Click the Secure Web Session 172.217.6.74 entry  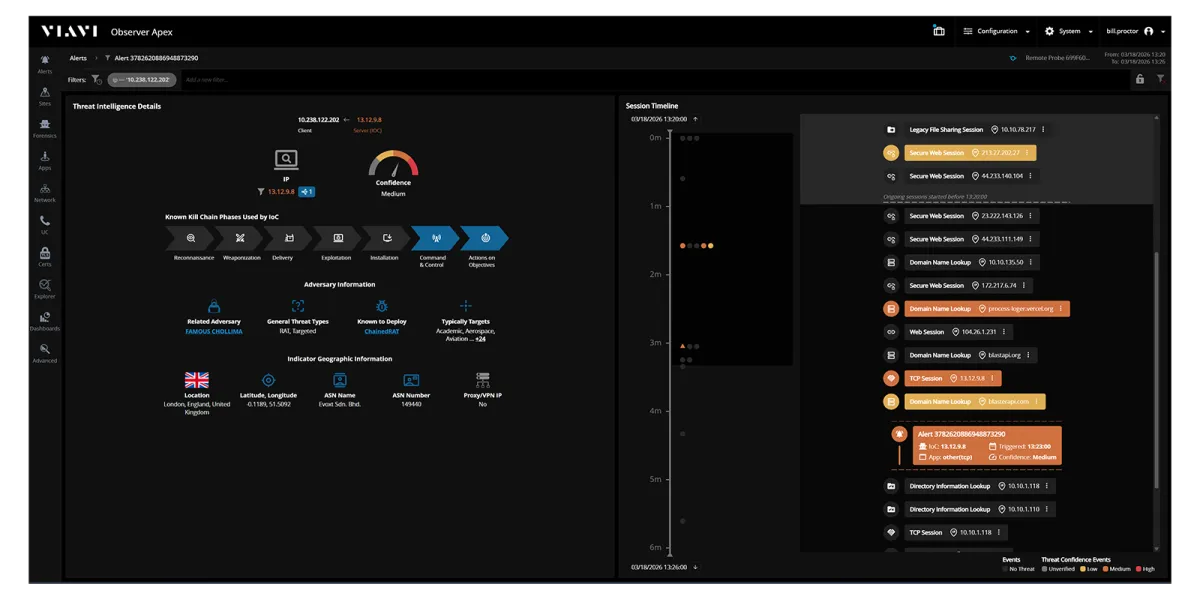tap(970, 286)
